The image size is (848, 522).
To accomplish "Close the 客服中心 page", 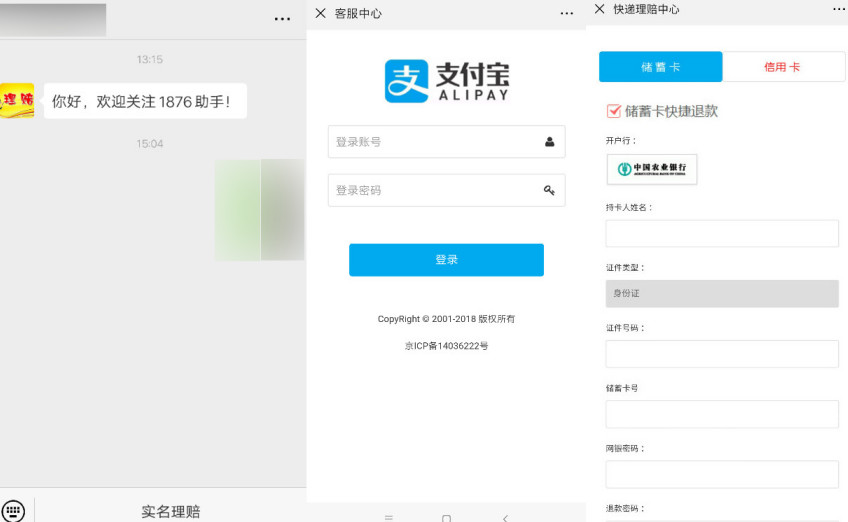I will (x=320, y=13).
